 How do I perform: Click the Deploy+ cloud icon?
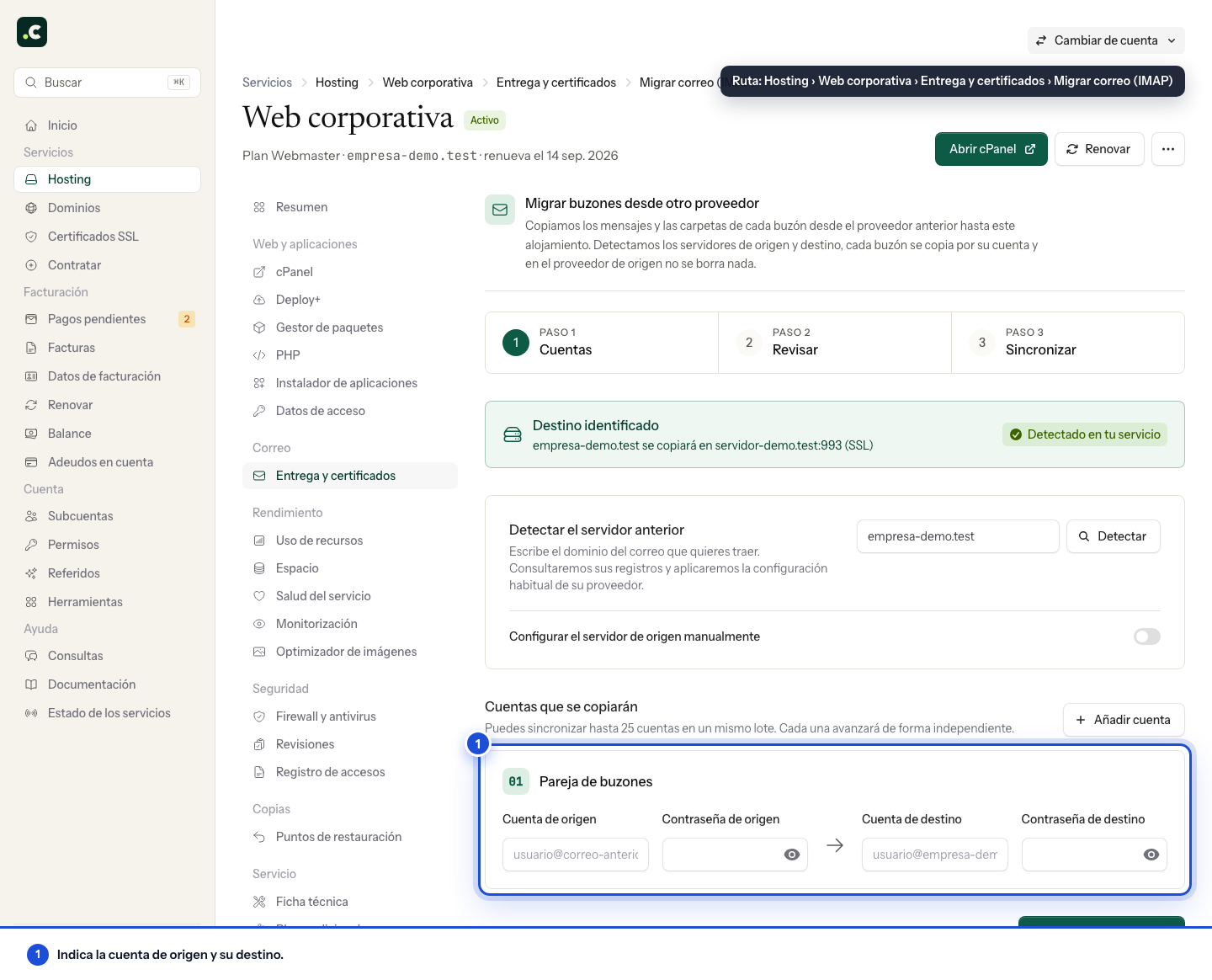click(x=259, y=300)
